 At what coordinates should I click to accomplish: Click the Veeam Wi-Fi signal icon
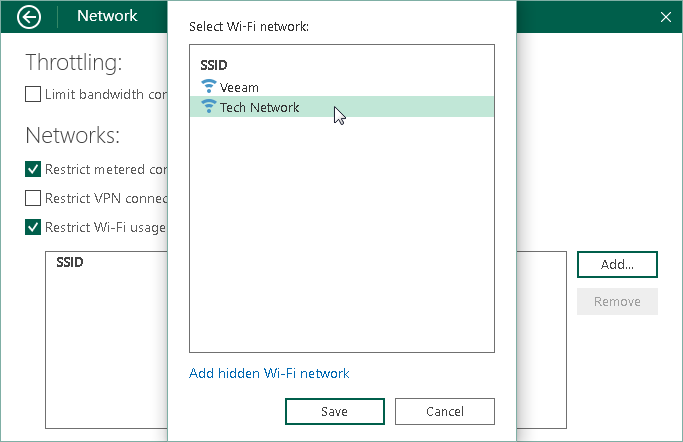point(208,87)
